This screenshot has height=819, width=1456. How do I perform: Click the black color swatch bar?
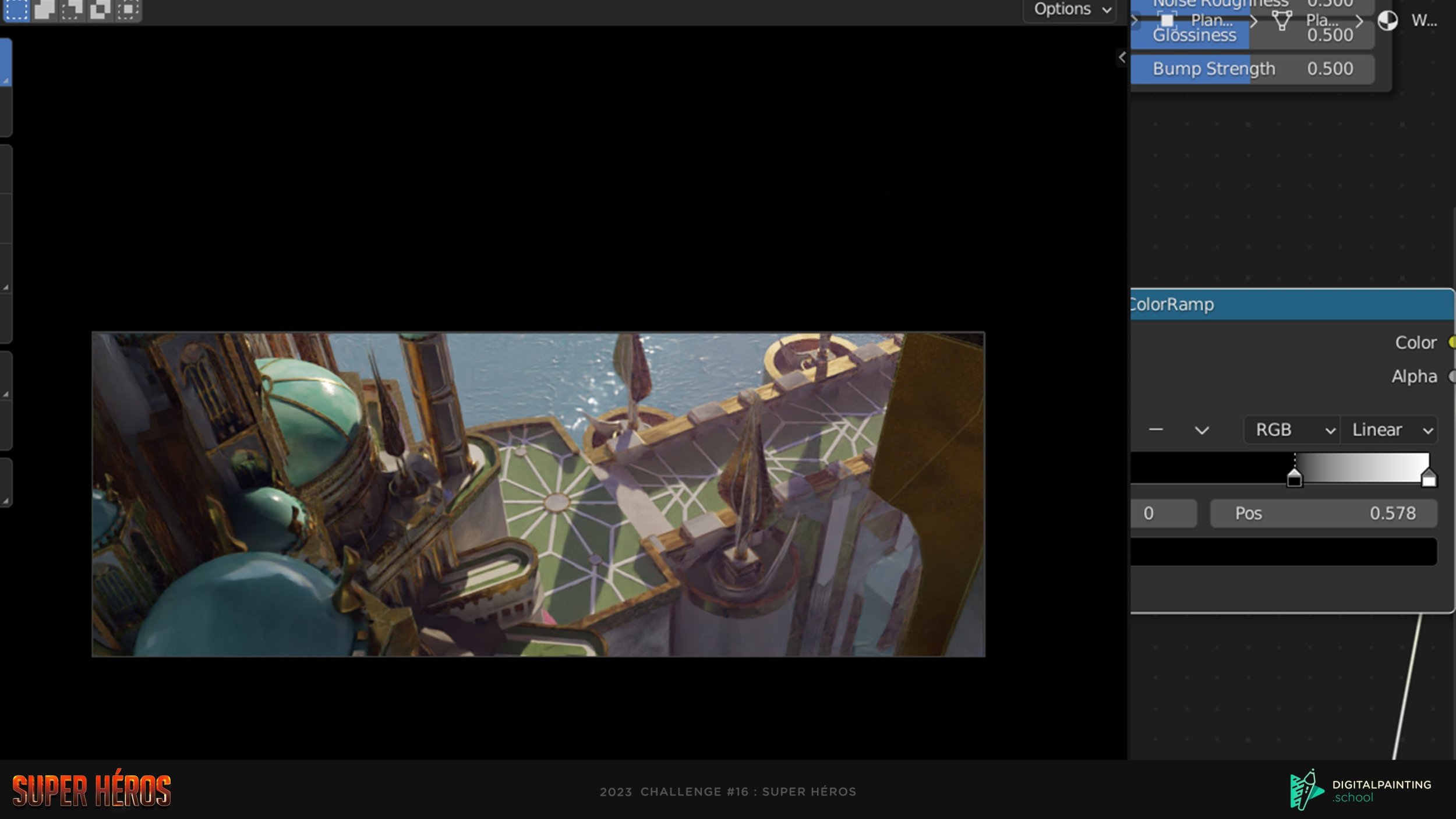pos(1281,551)
